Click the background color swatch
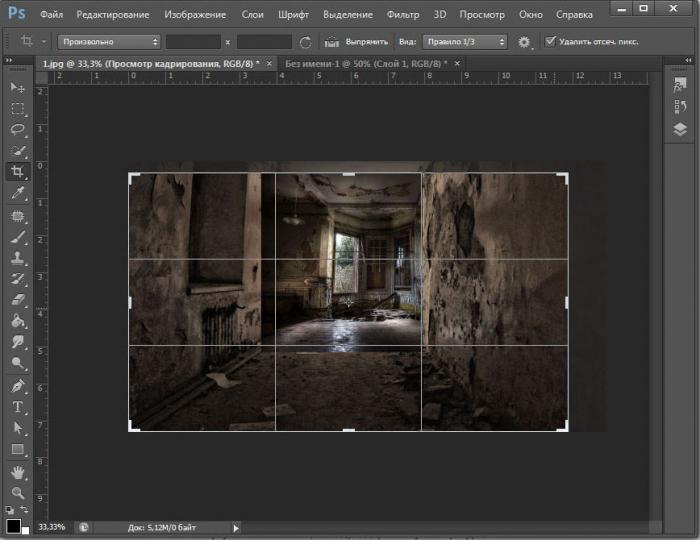The width and height of the screenshot is (700, 540). tap(25, 530)
